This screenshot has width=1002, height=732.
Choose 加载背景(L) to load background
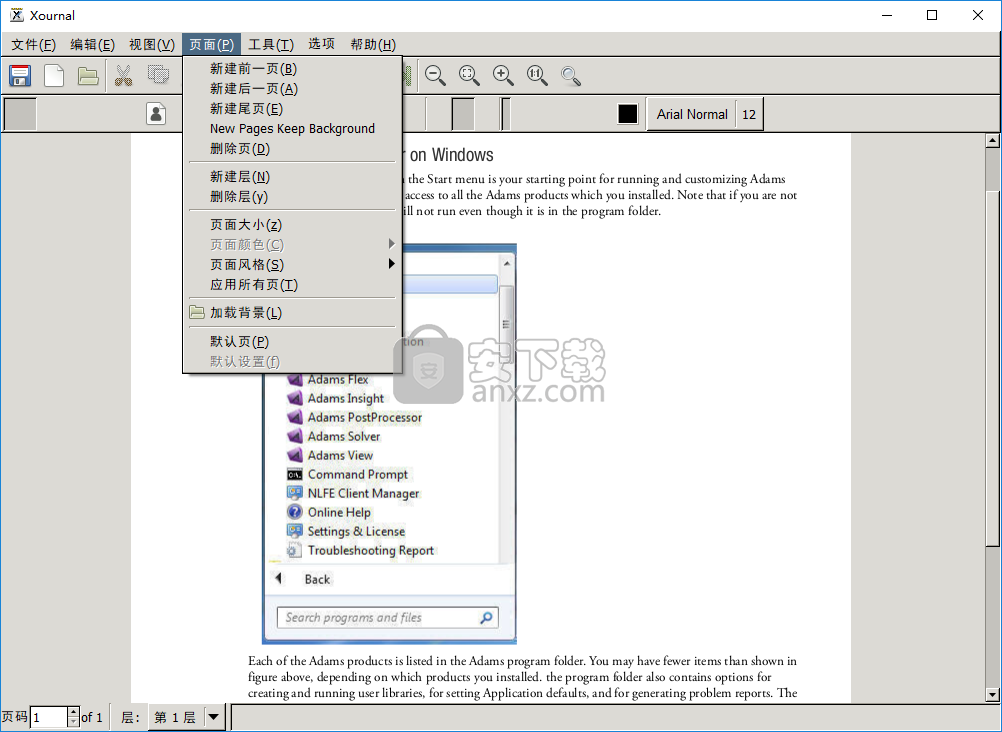click(x=293, y=313)
